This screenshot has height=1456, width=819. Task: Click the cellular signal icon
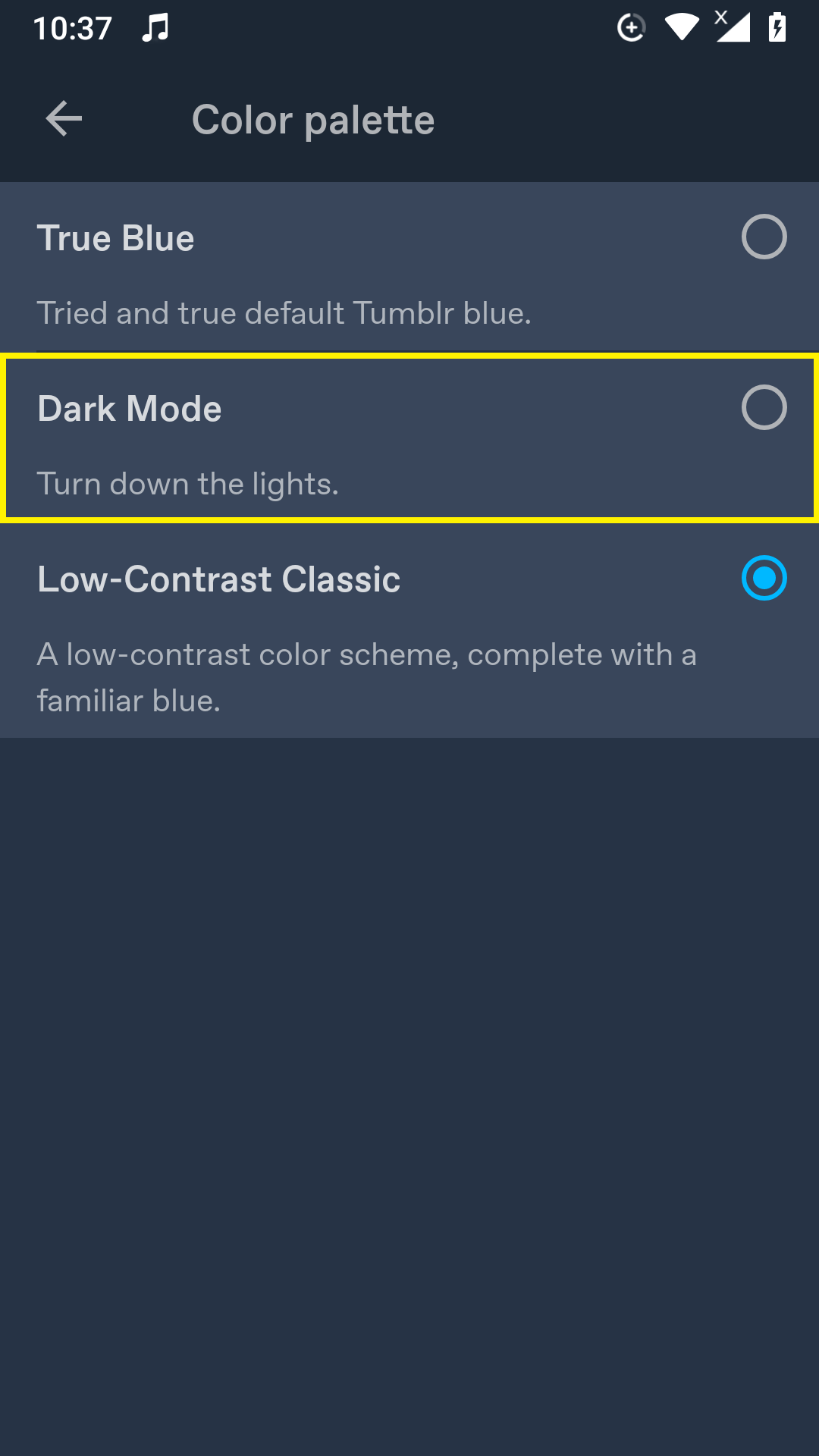click(730, 28)
